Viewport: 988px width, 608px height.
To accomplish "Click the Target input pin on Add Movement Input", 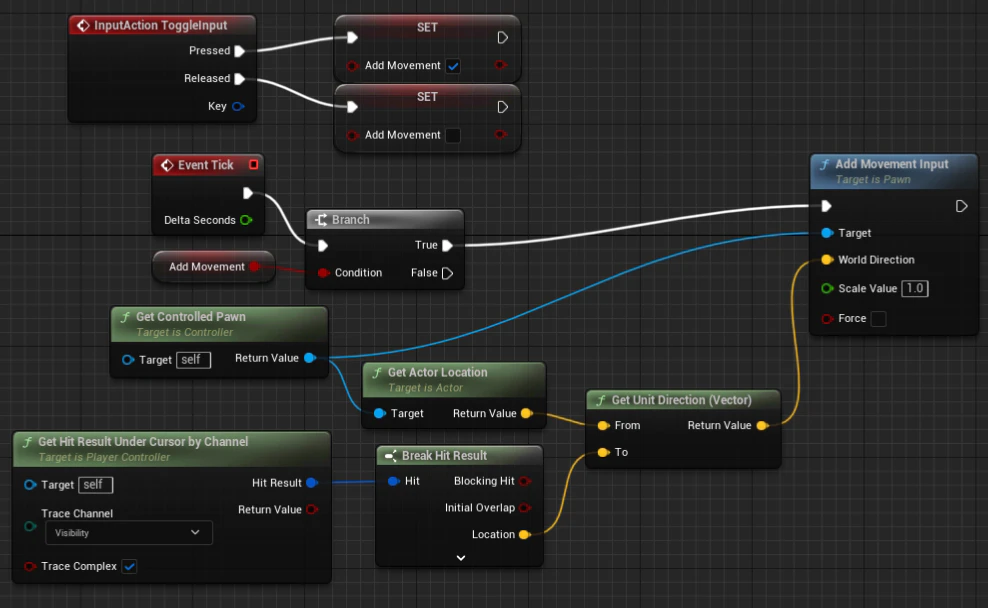I will 827,233.
